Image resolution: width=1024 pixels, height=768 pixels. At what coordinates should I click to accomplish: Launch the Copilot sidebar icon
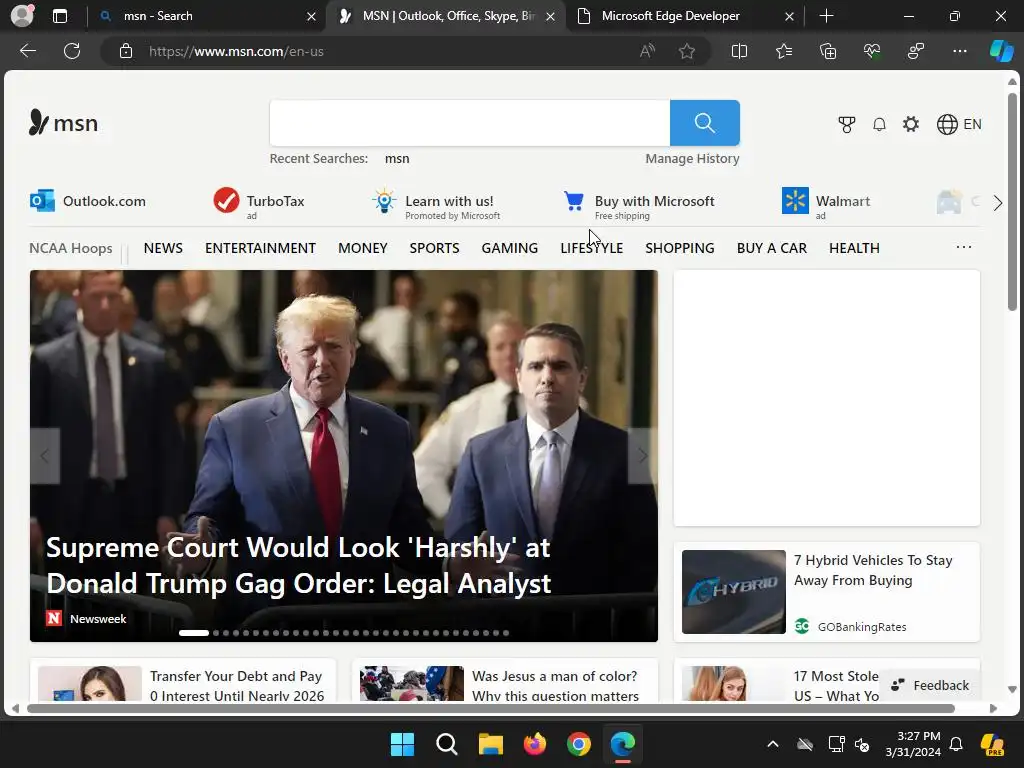pos(1002,51)
